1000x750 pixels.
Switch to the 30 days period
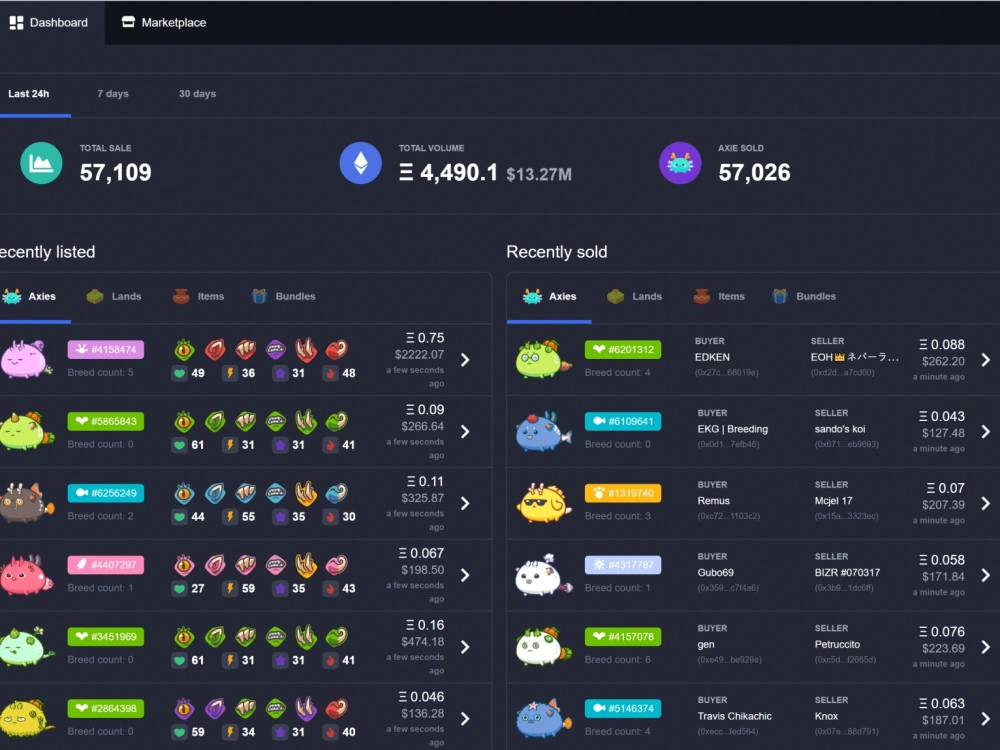(x=197, y=94)
